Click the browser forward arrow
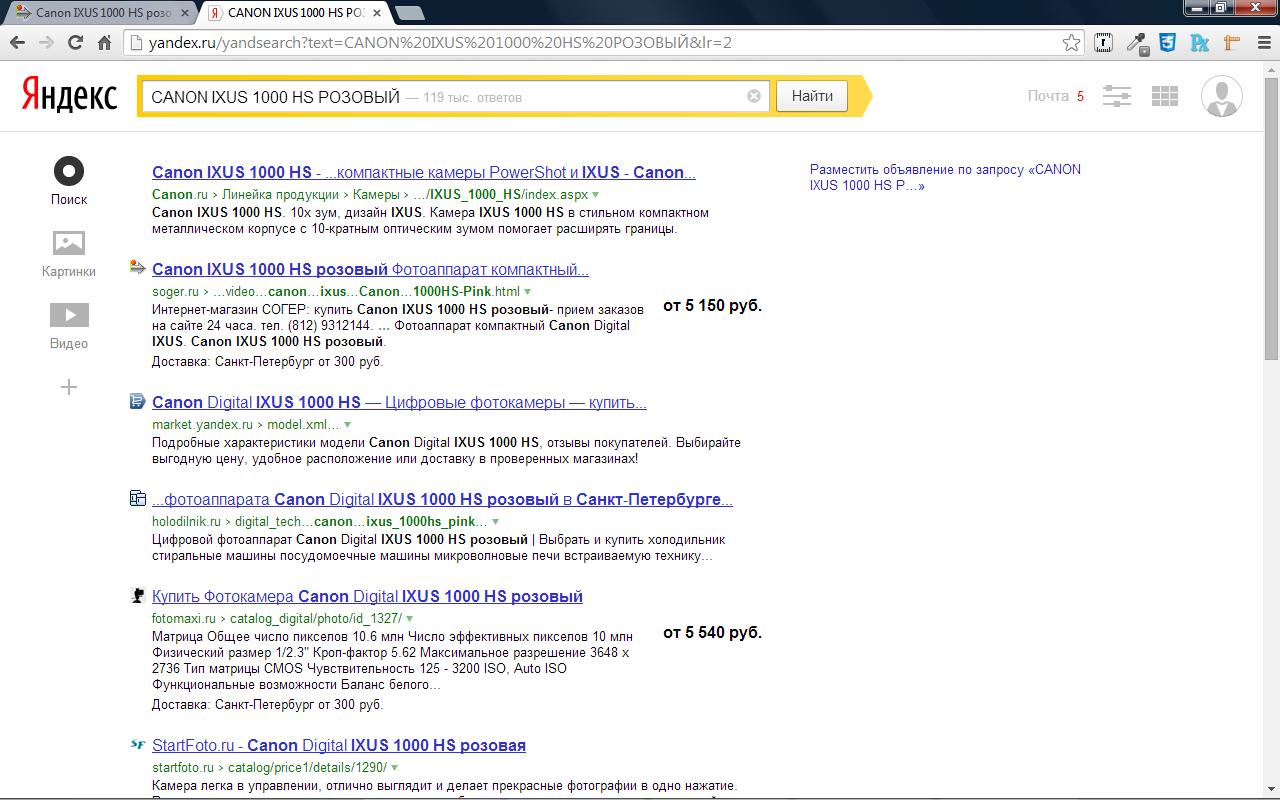The image size is (1280, 800). [46, 43]
